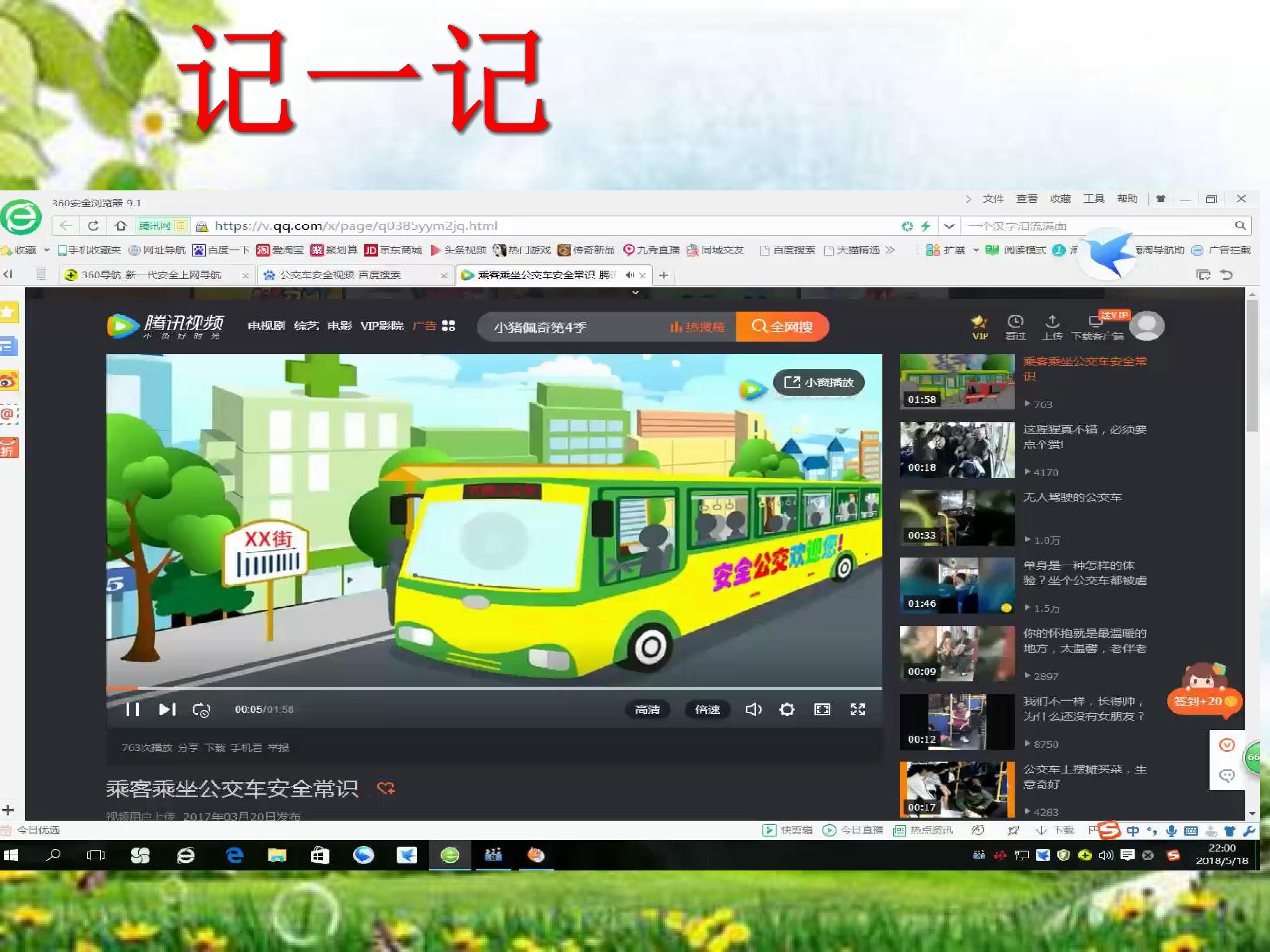
Task: Pause the video playback
Action: coord(133,710)
